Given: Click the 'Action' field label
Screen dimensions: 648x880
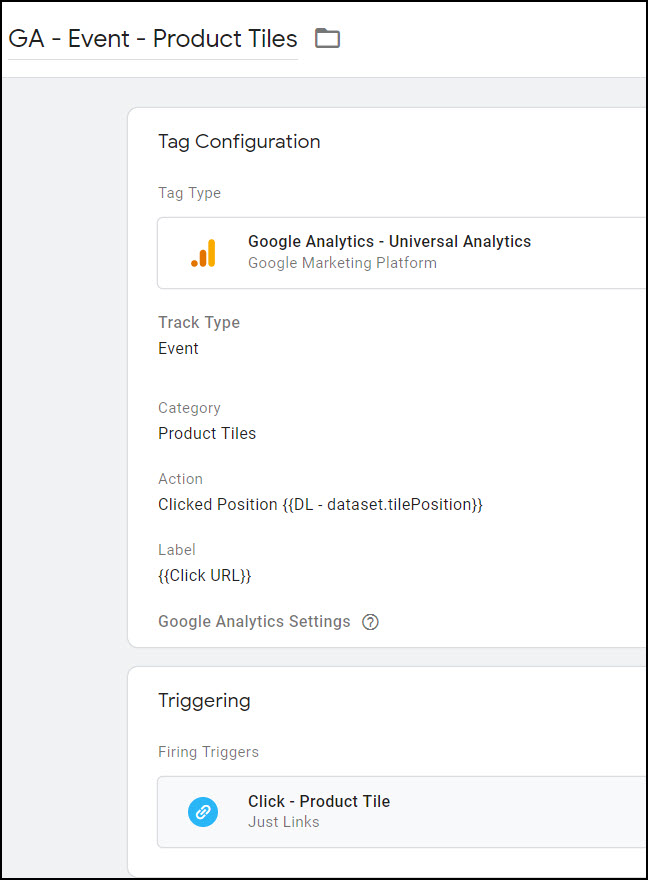Looking at the screenshot, I should tap(181, 479).
